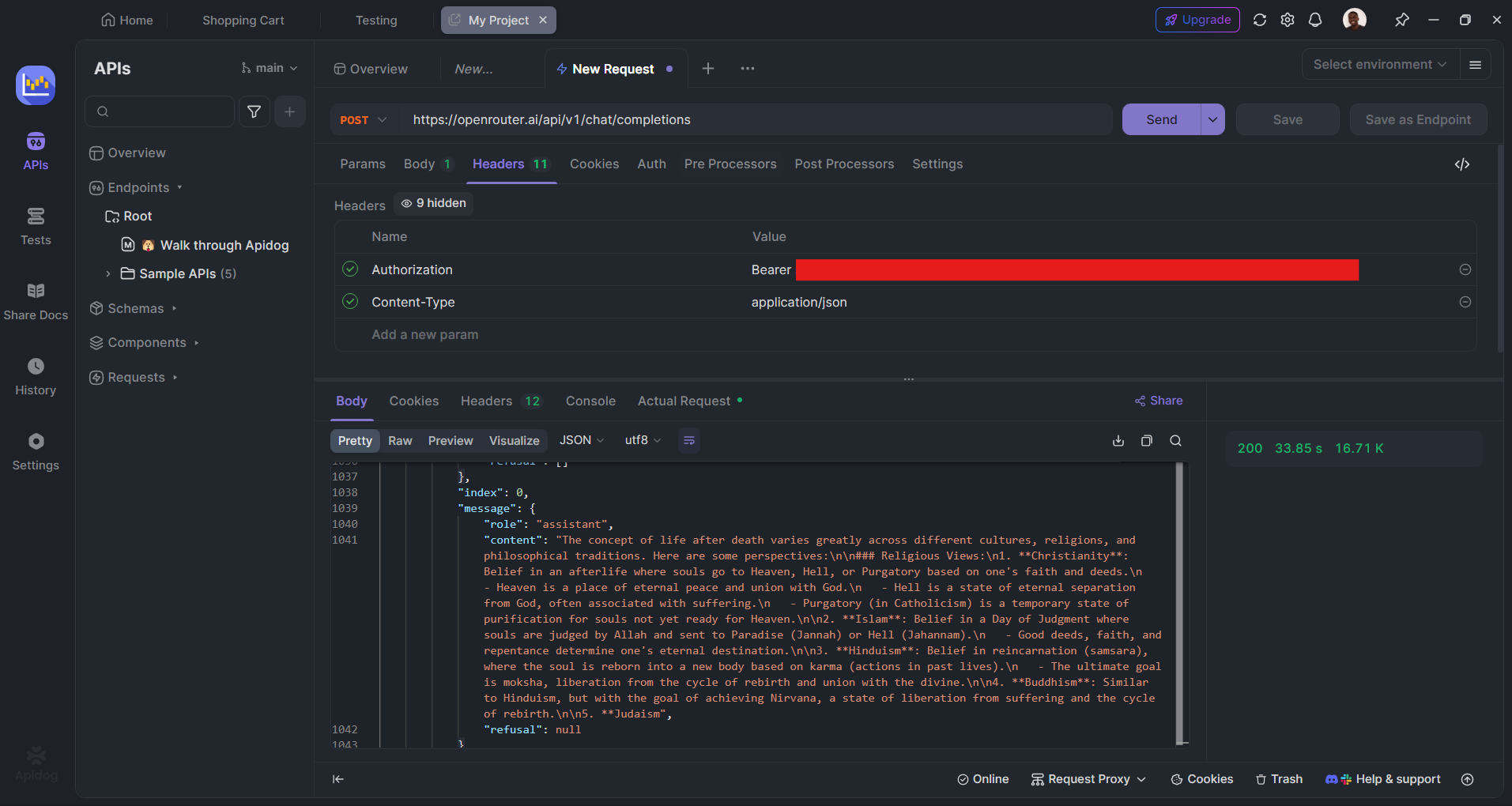The image size is (1512, 806).
Task: Click the Add a new param field
Action: point(425,335)
